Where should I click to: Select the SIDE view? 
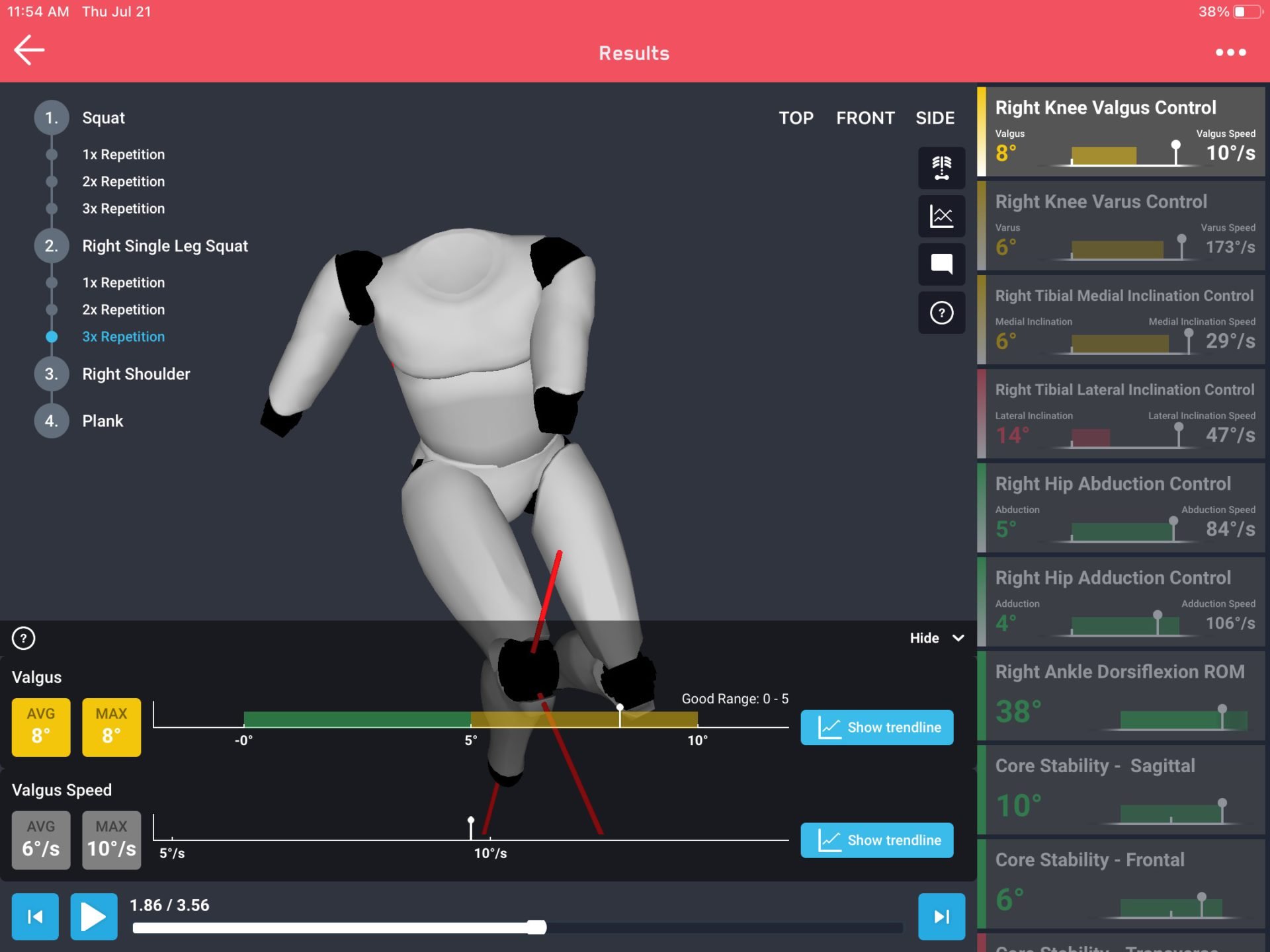[x=935, y=118]
